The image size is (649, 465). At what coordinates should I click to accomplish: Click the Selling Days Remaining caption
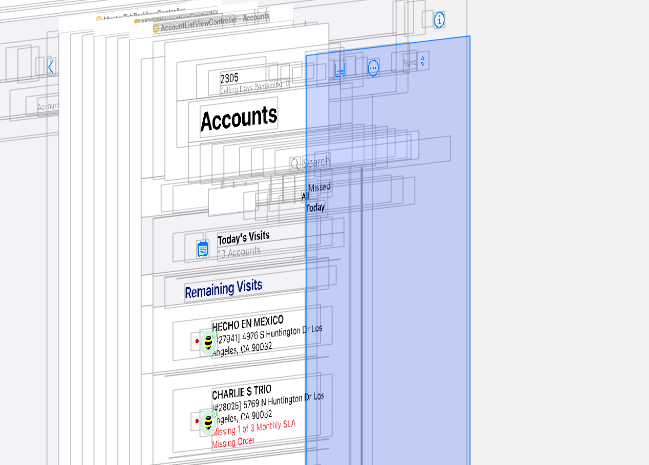pyautogui.click(x=254, y=87)
